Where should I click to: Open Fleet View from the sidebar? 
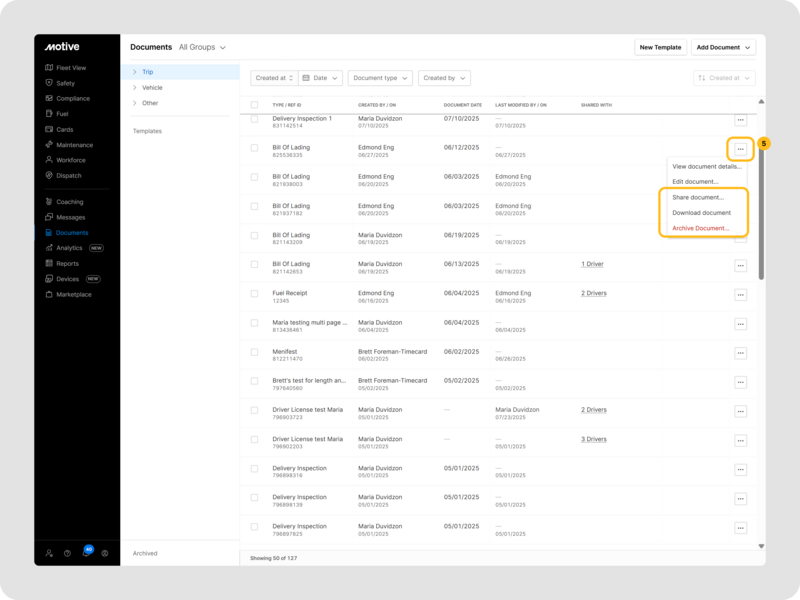(x=70, y=68)
